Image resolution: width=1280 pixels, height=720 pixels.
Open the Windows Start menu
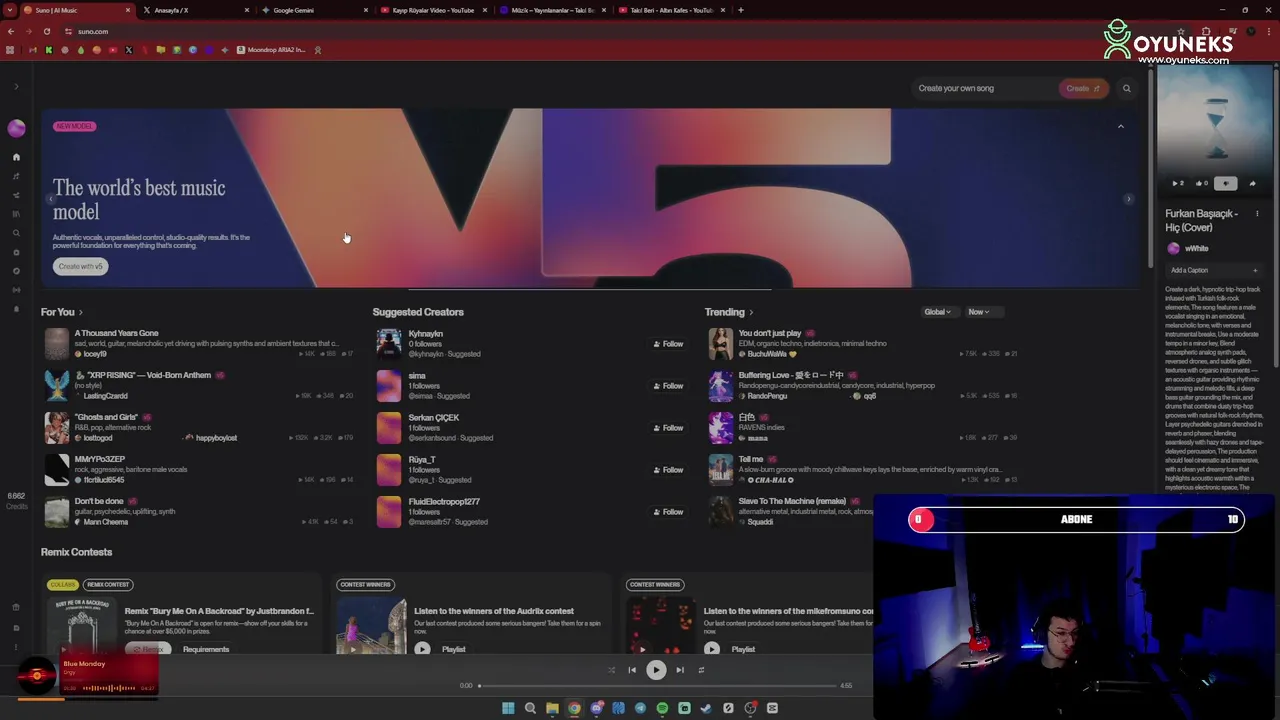click(508, 708)
